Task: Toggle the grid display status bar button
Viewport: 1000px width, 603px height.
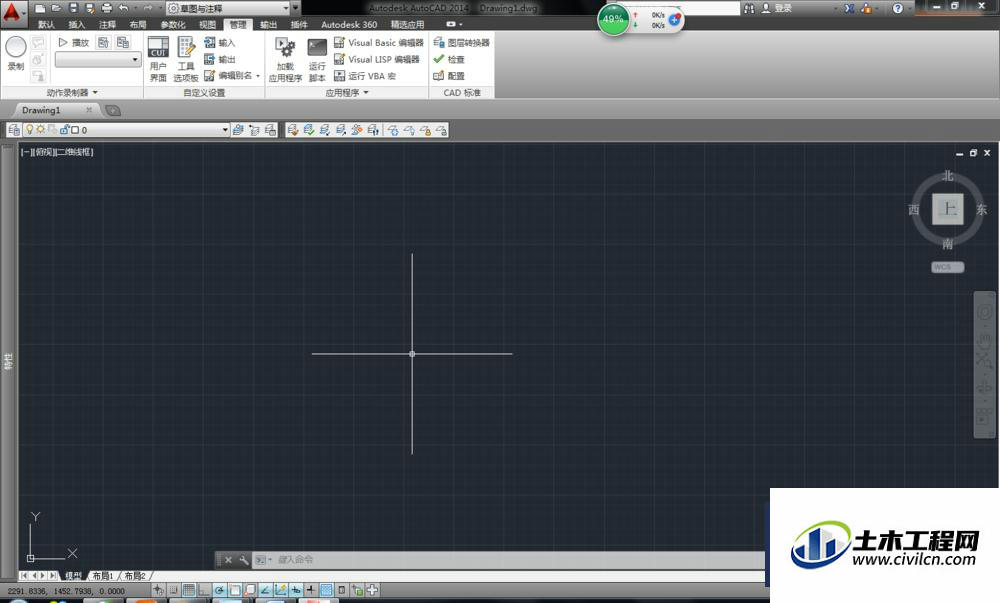Action: (x=189, y=590)
